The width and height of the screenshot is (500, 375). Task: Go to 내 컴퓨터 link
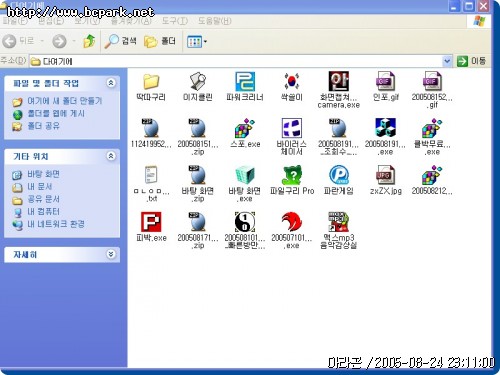coord(43,212)
